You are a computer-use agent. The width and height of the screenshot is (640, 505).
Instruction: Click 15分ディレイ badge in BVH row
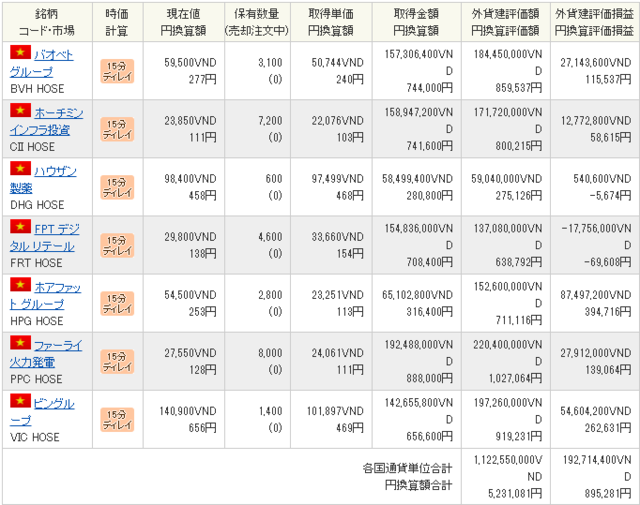[117, 71]
